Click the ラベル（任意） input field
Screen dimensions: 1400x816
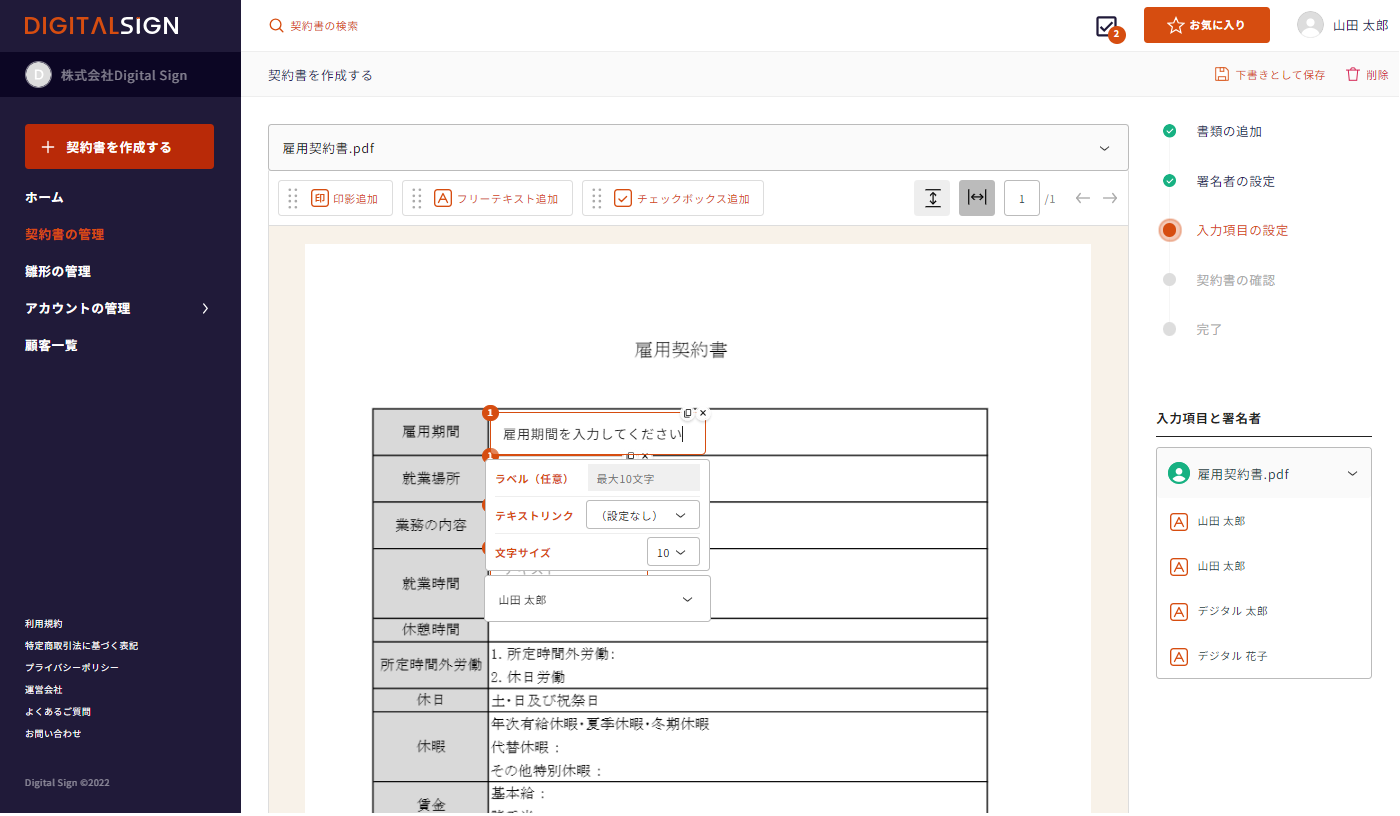pos(643,479)
